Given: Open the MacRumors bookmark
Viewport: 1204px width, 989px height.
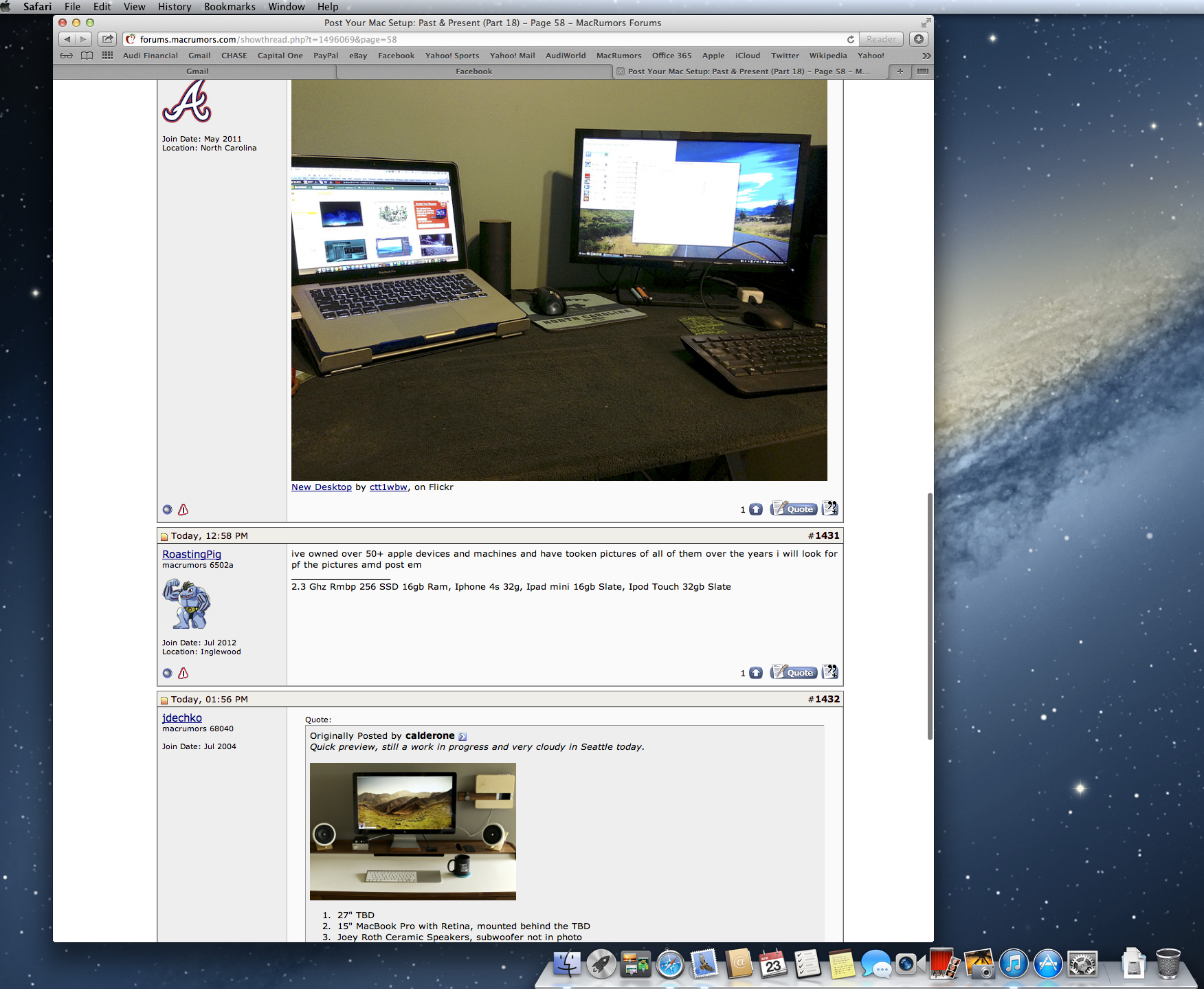Looking at the screenshot, I should pyautogui.click(x=618, y=56).
